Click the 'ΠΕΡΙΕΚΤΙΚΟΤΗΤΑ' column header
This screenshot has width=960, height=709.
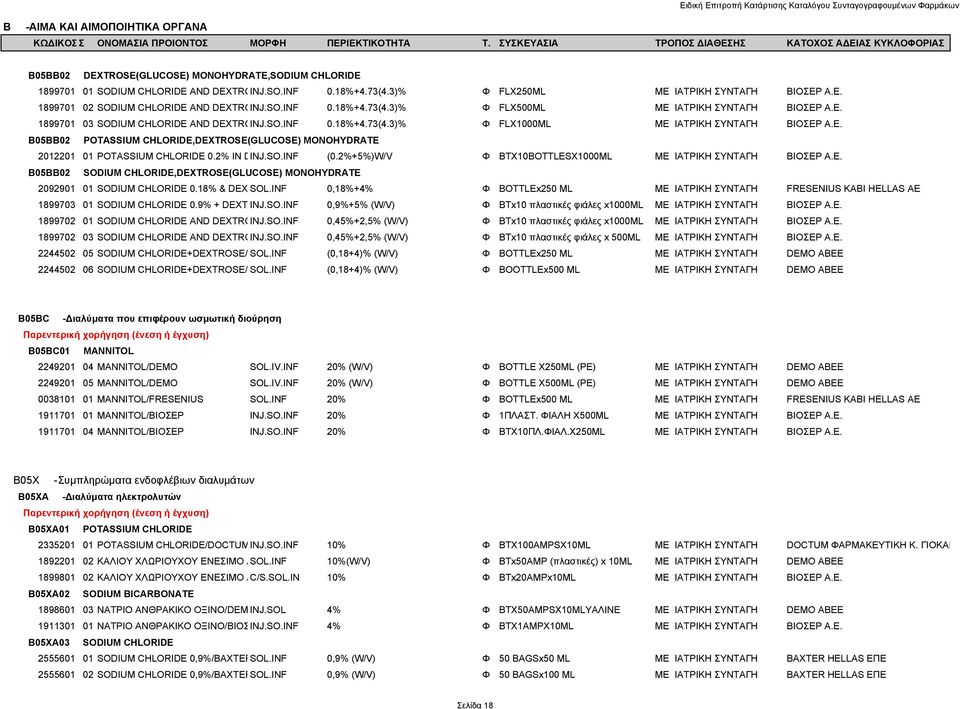368,43
